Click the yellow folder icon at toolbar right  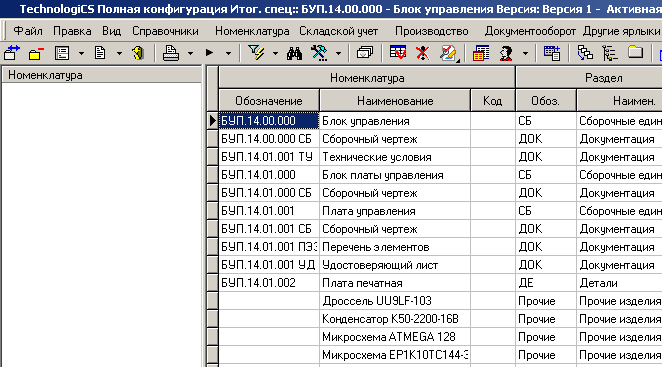tap(635, 53)
